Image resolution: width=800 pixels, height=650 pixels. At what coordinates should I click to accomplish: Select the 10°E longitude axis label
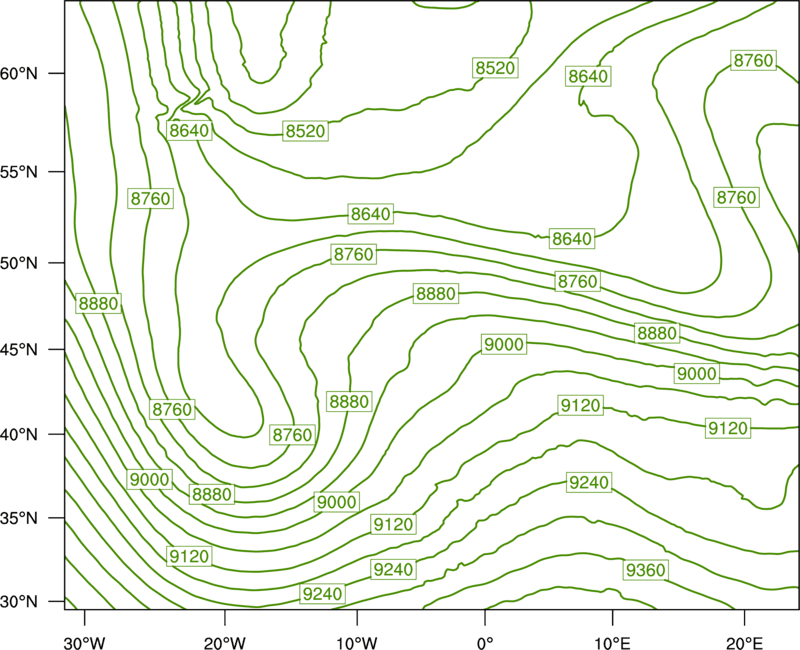click(611, 643)
